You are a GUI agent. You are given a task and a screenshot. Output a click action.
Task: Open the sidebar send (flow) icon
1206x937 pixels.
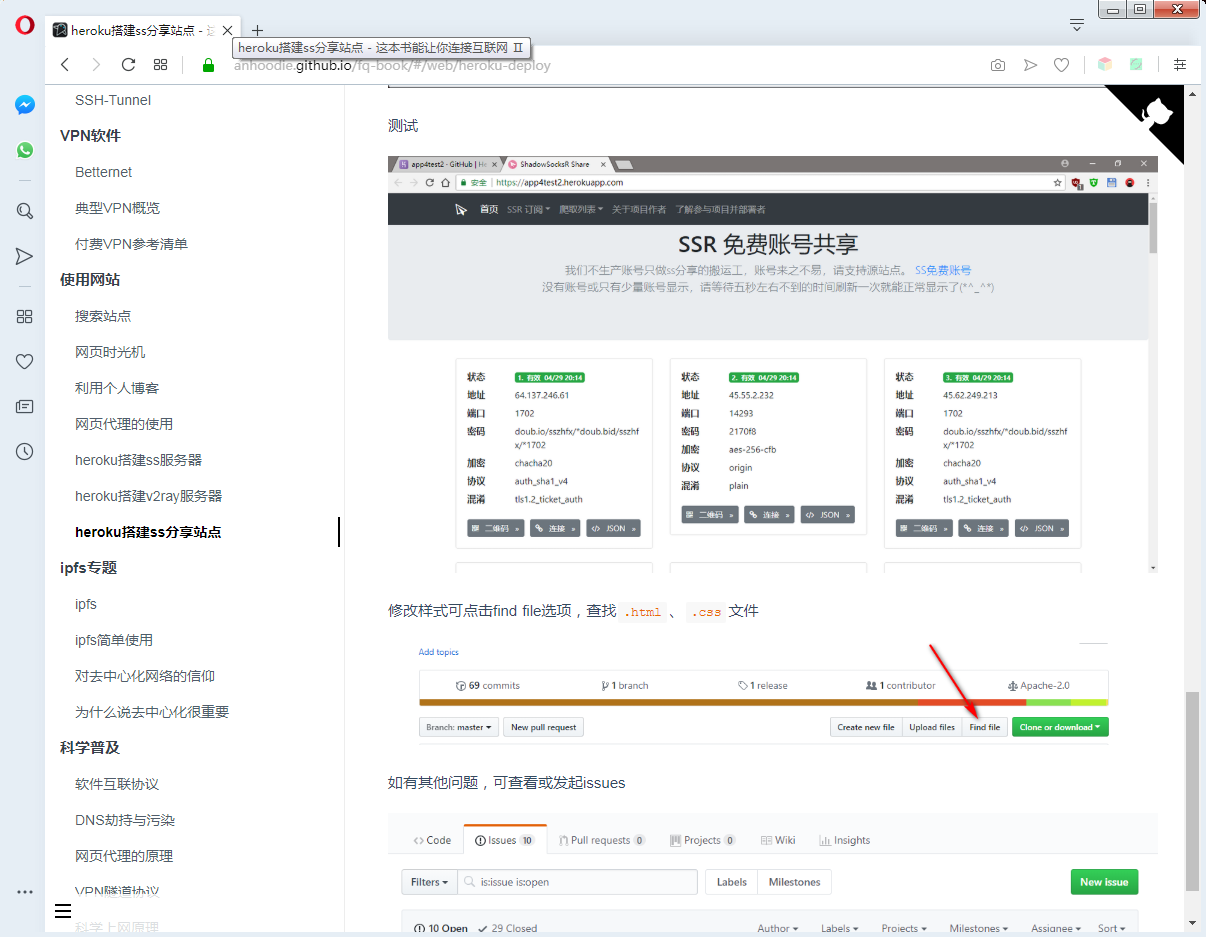click(25, 257)
